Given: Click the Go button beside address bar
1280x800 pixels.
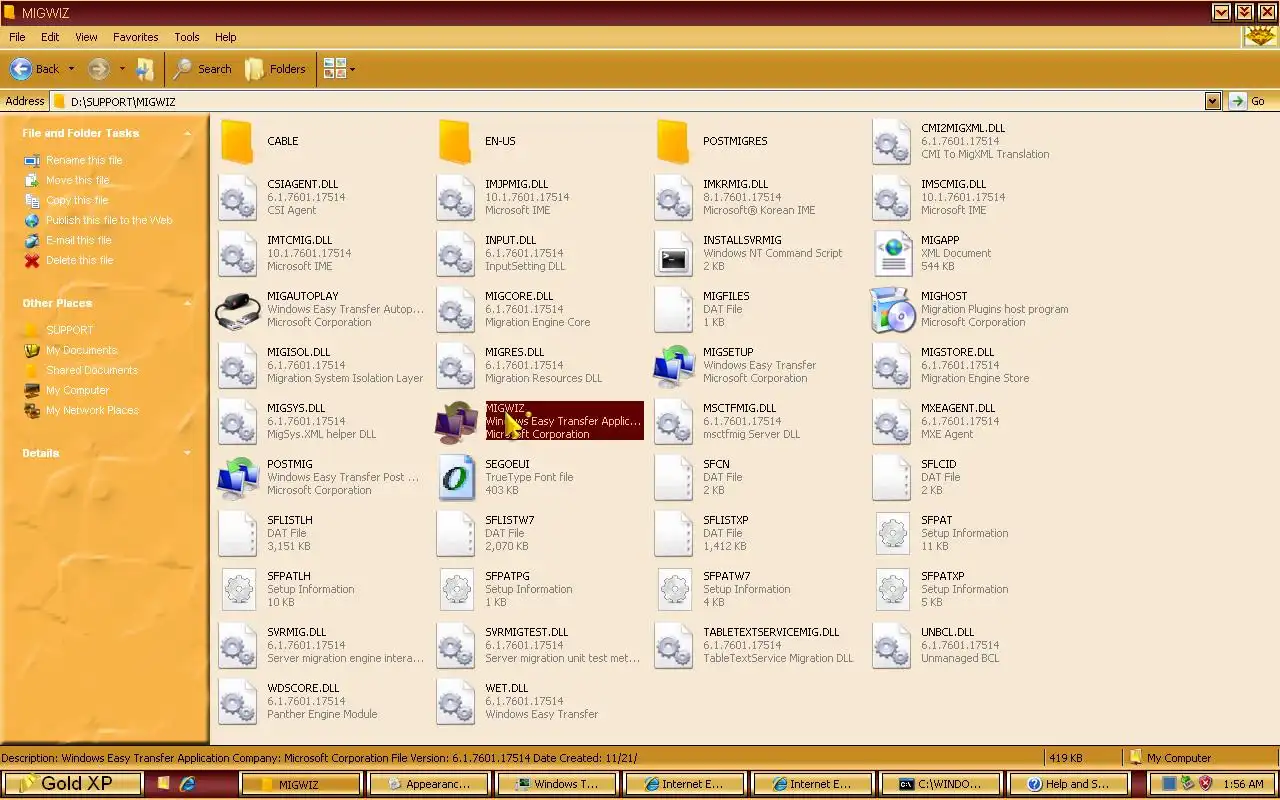Looking at the screenshot, I should pyautogui.click(x=1248, y=101).
